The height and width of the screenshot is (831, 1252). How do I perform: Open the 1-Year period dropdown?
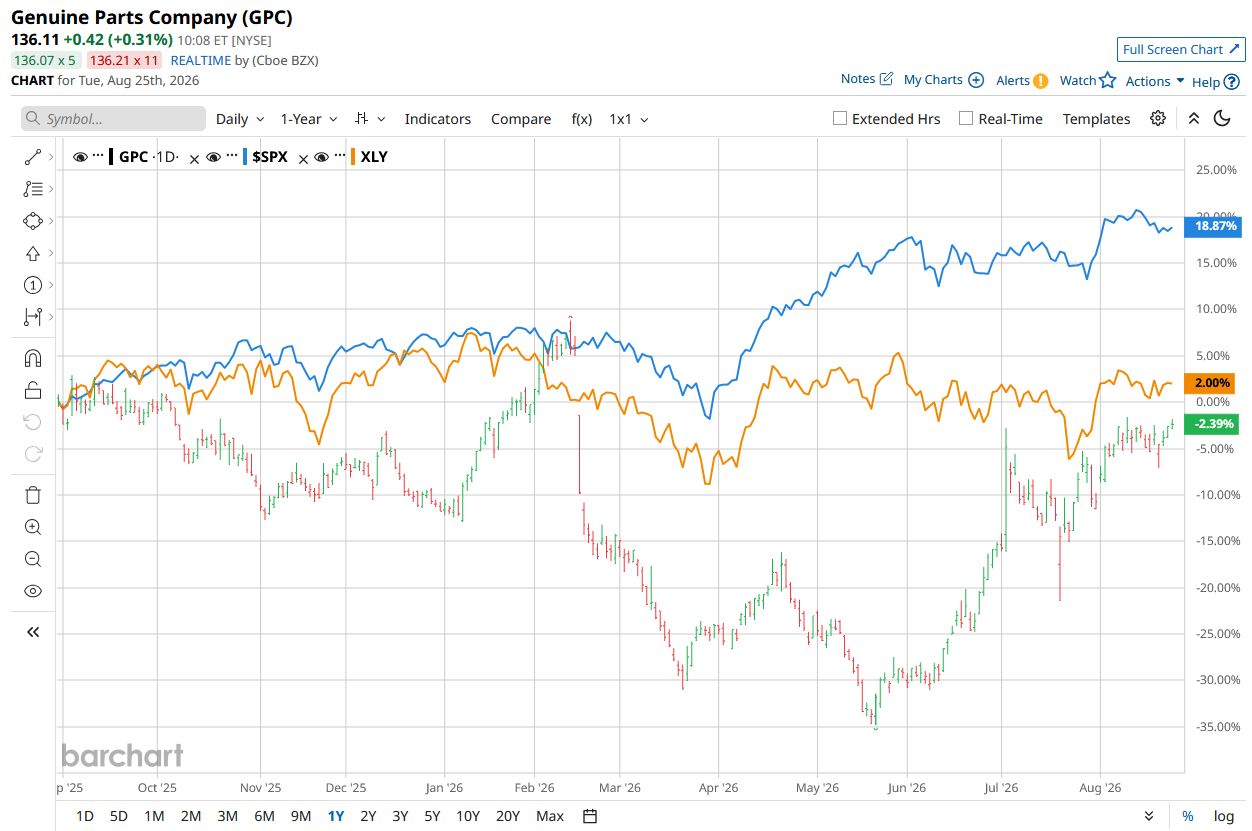click(x=309, y=118)
